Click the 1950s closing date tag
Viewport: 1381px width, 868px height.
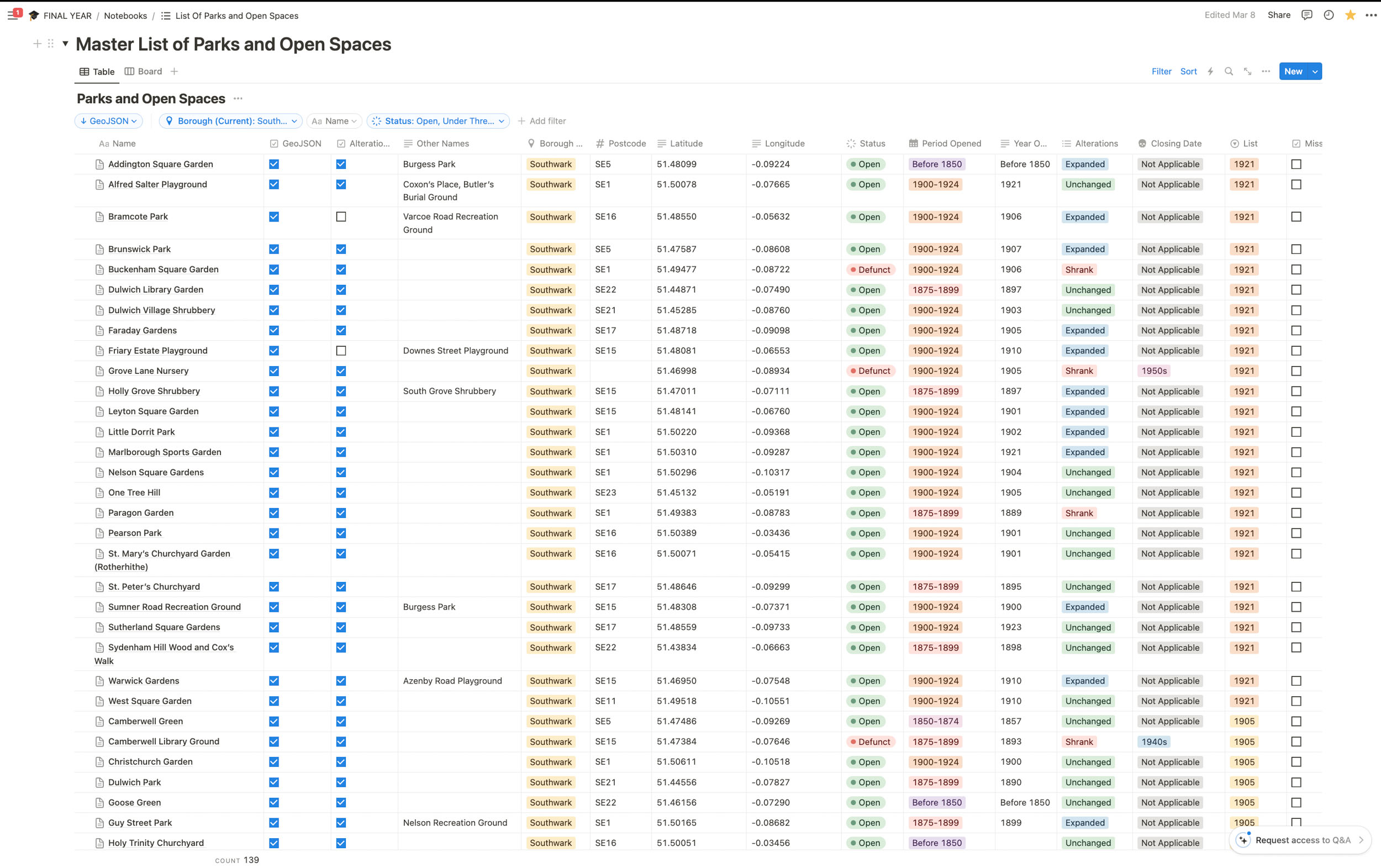click(x=1154, y=371)
